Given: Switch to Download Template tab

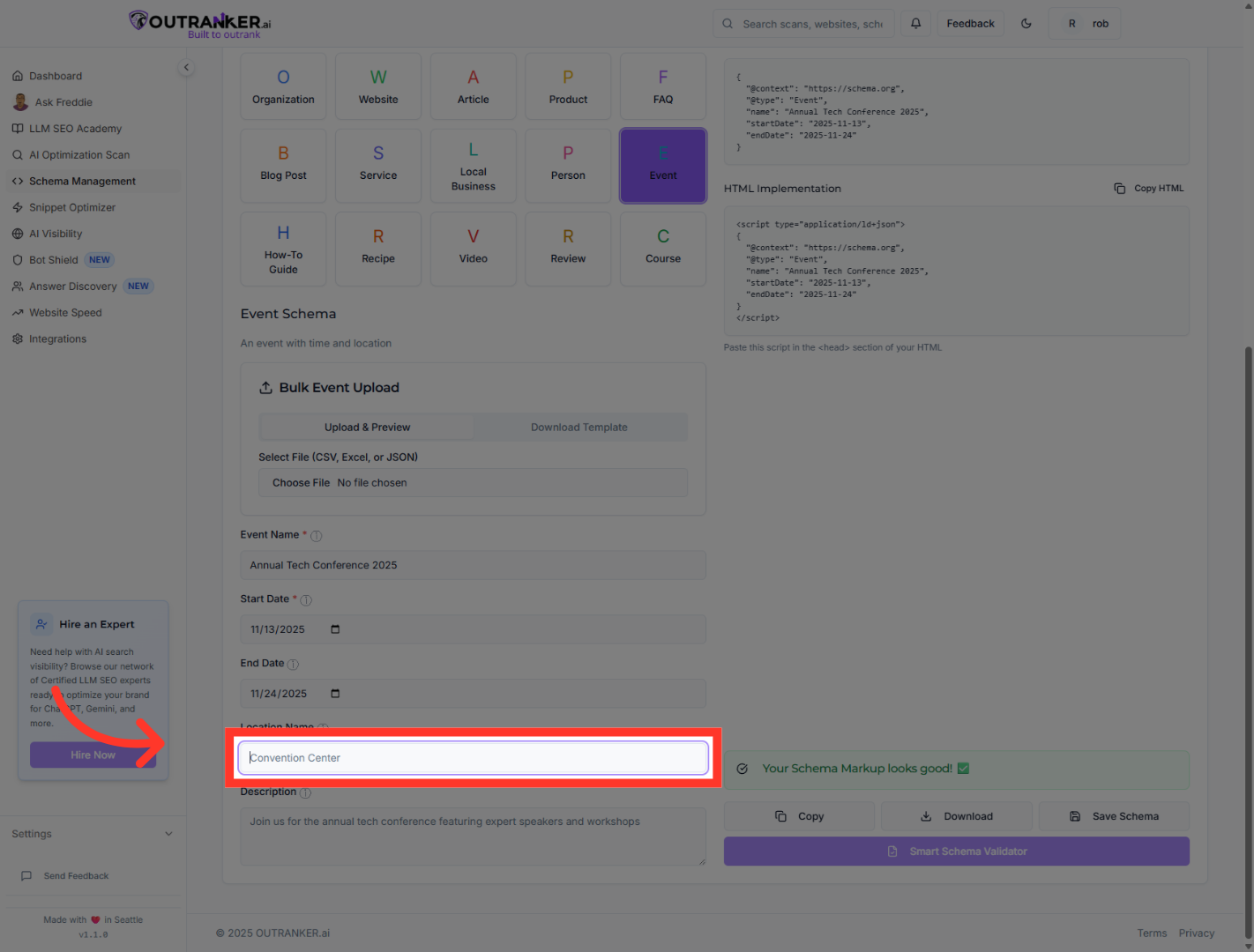Looking at the screenshot, I should click(579, 428).
